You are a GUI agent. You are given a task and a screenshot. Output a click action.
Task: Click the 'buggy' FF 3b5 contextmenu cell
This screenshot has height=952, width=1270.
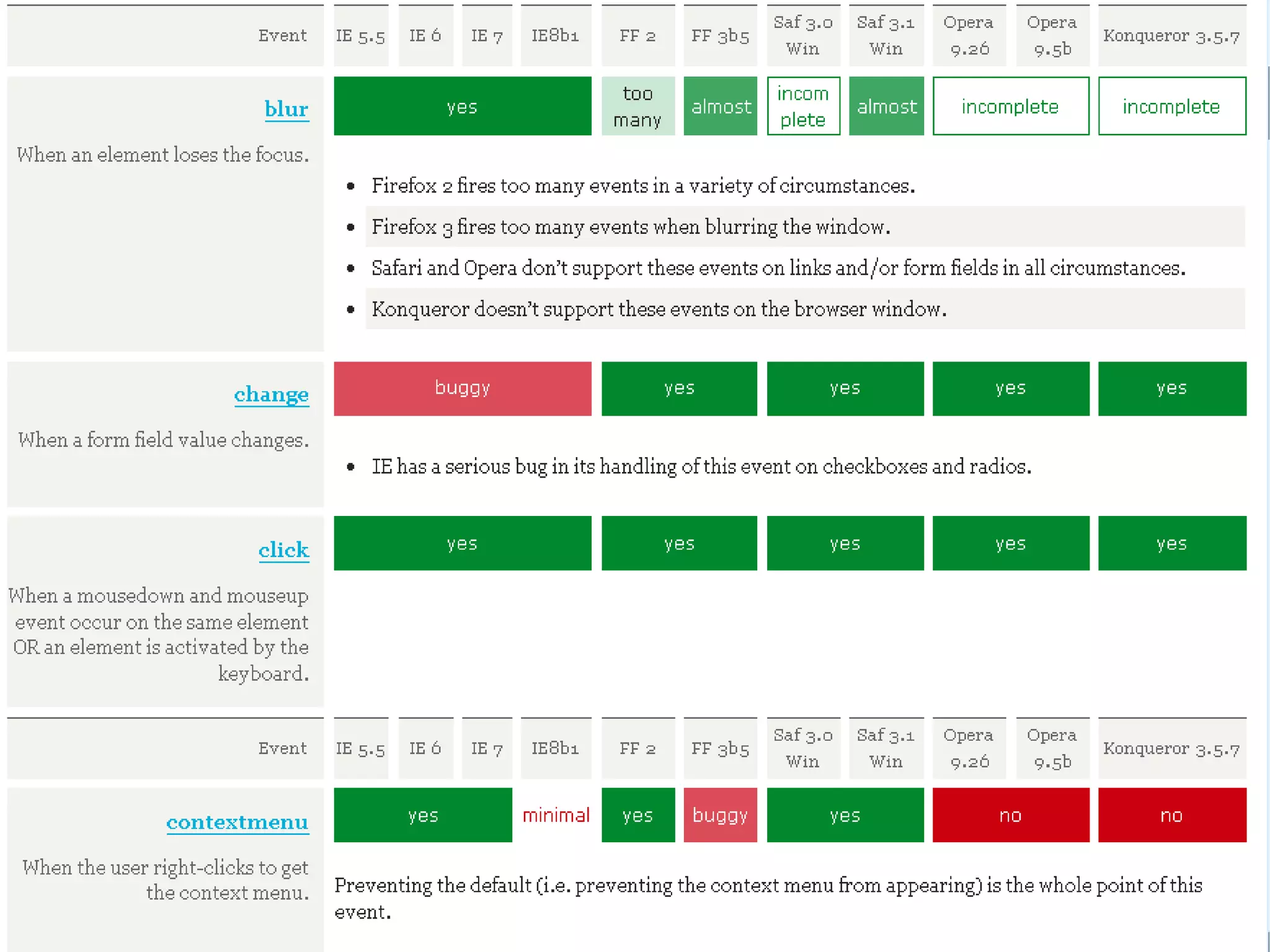(x=720, y=815)
